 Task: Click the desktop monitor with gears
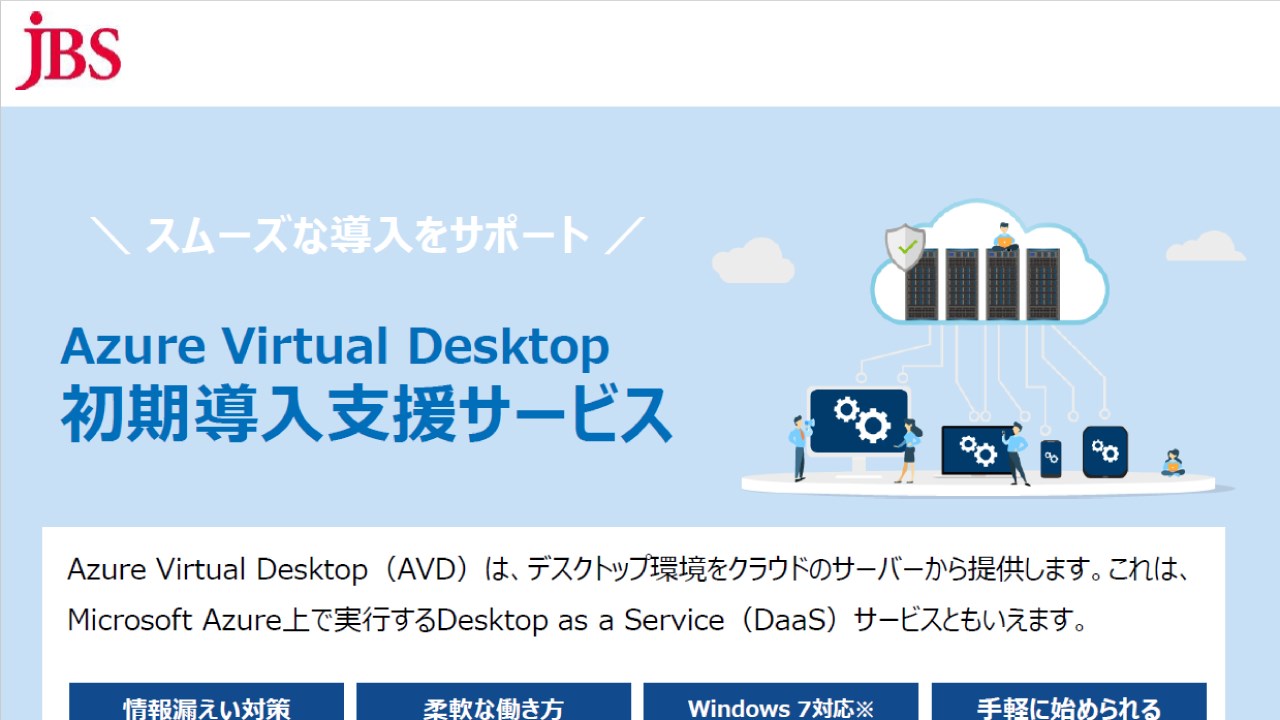click(x=859, y=430)
